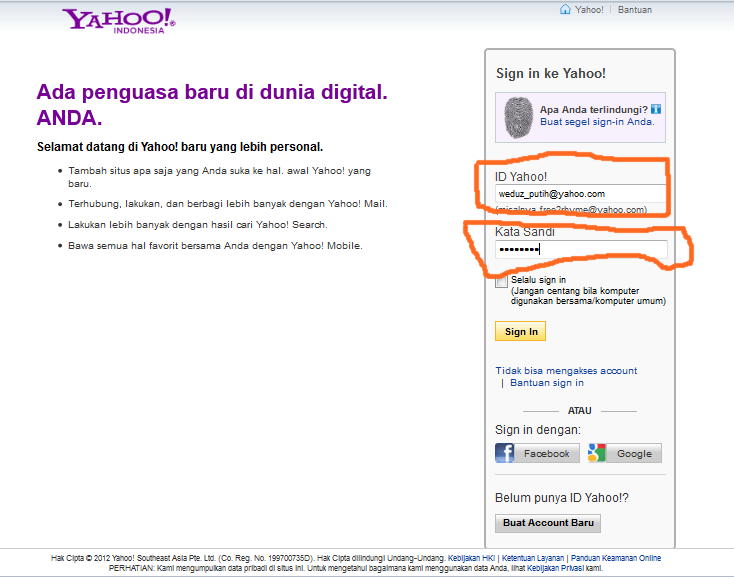734x577 pixels.
Task: Focus the Kata Sandi password field
Action: coord(581,249)
